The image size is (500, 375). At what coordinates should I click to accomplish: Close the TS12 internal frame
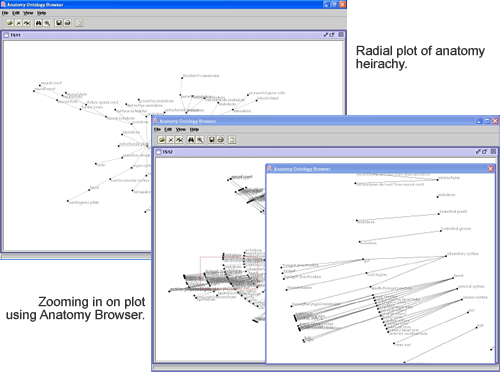click(x=493, y=152)
